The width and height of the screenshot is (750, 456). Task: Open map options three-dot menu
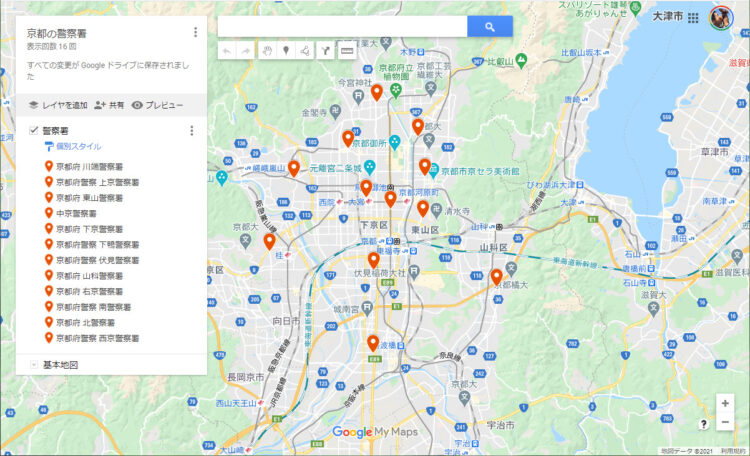click(x=195, y=32)
